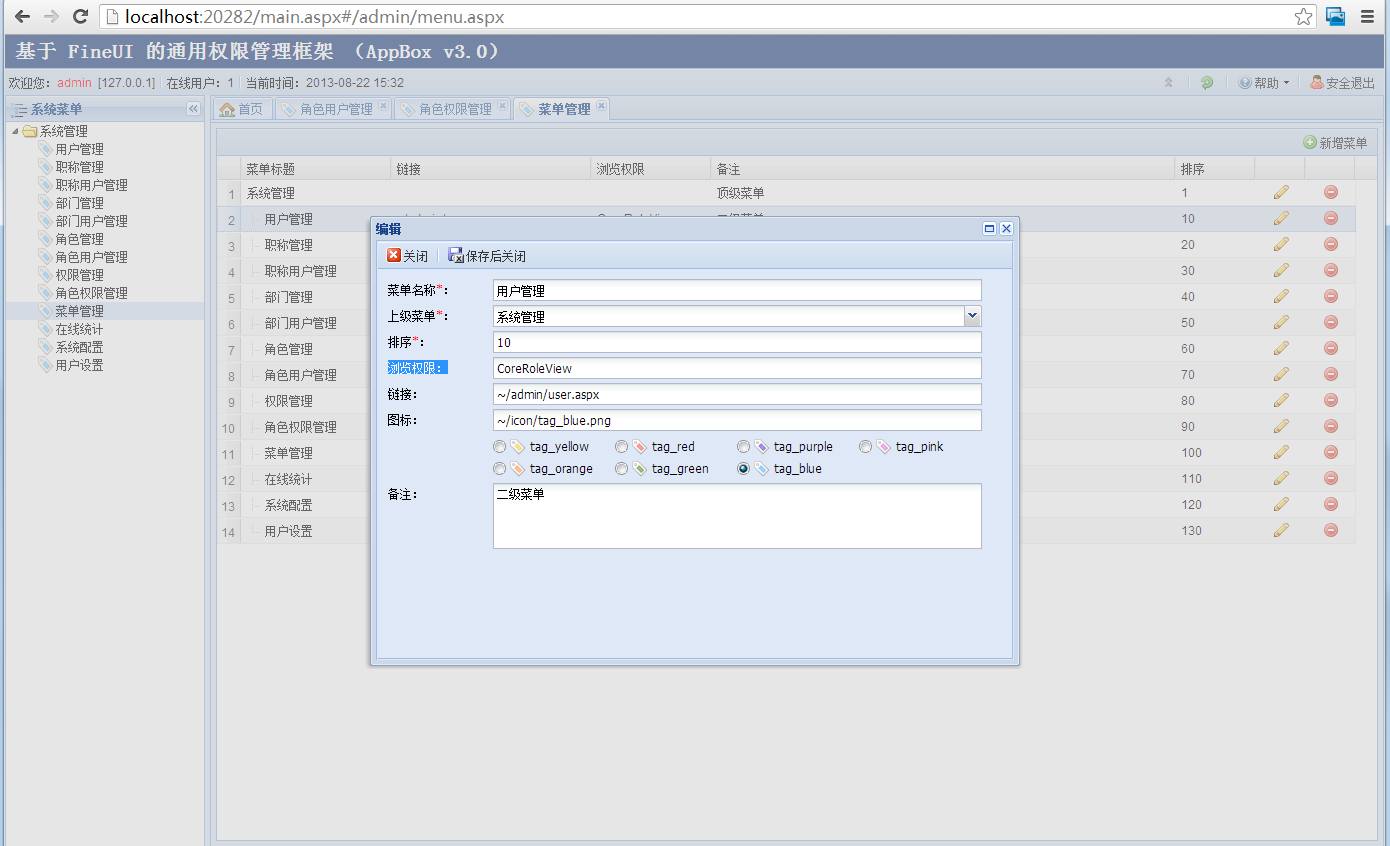Viewport: 1390px width, 846px height.
Task: Click the green refresh icon in top bar
Action: [1206, 83]
